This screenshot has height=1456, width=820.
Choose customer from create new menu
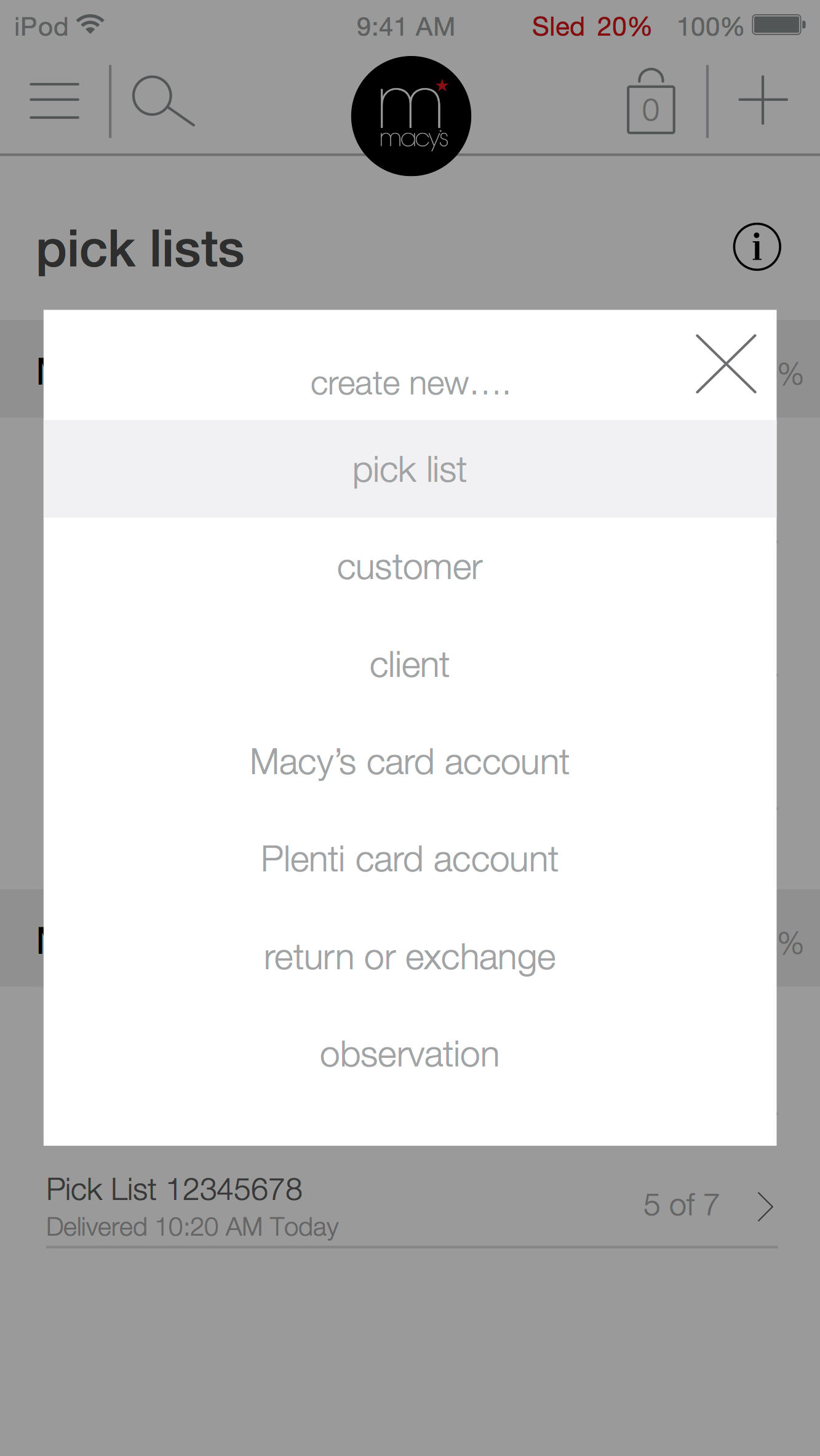coord(410,567)
